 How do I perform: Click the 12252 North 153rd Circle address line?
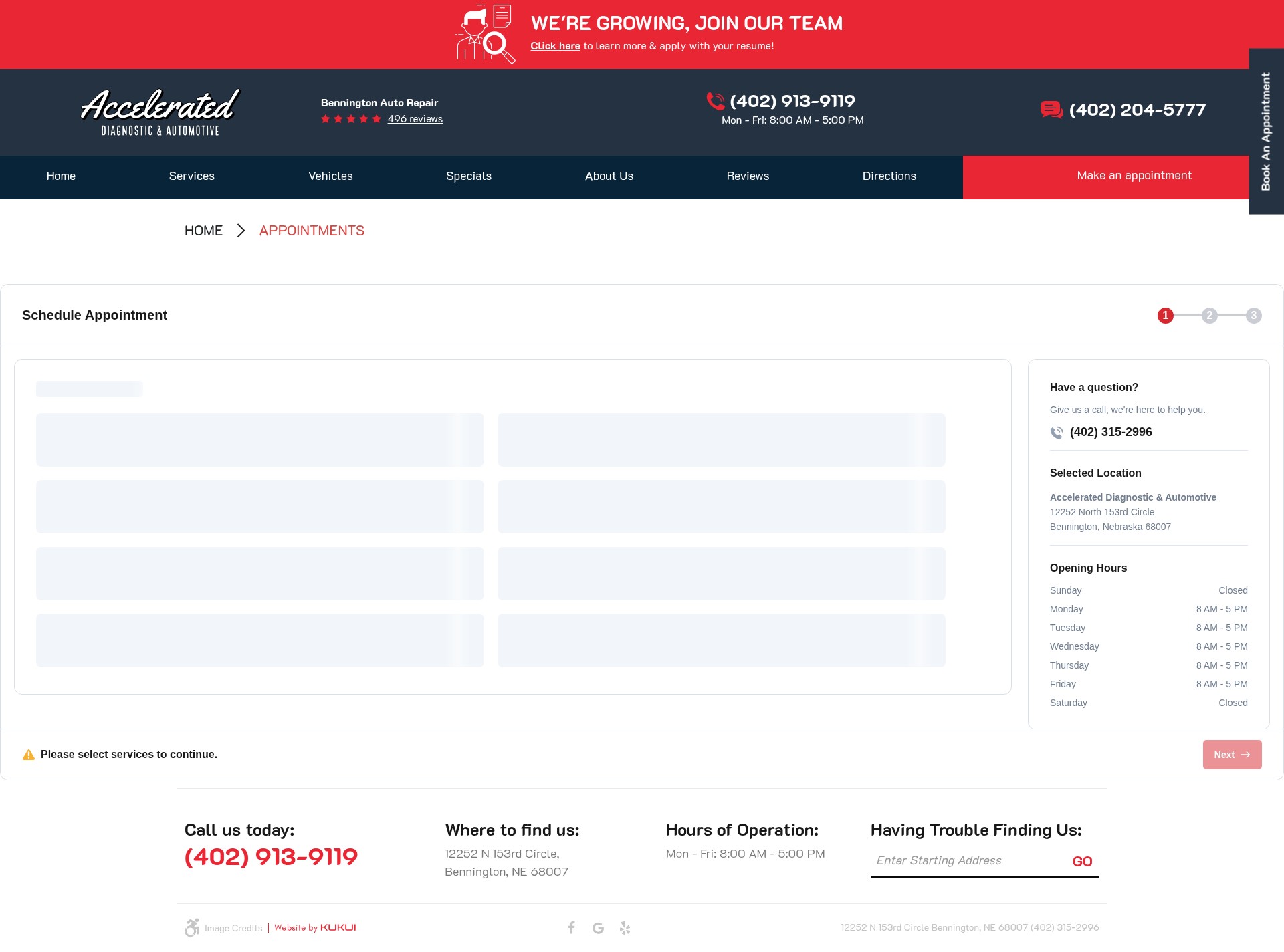1102,512
